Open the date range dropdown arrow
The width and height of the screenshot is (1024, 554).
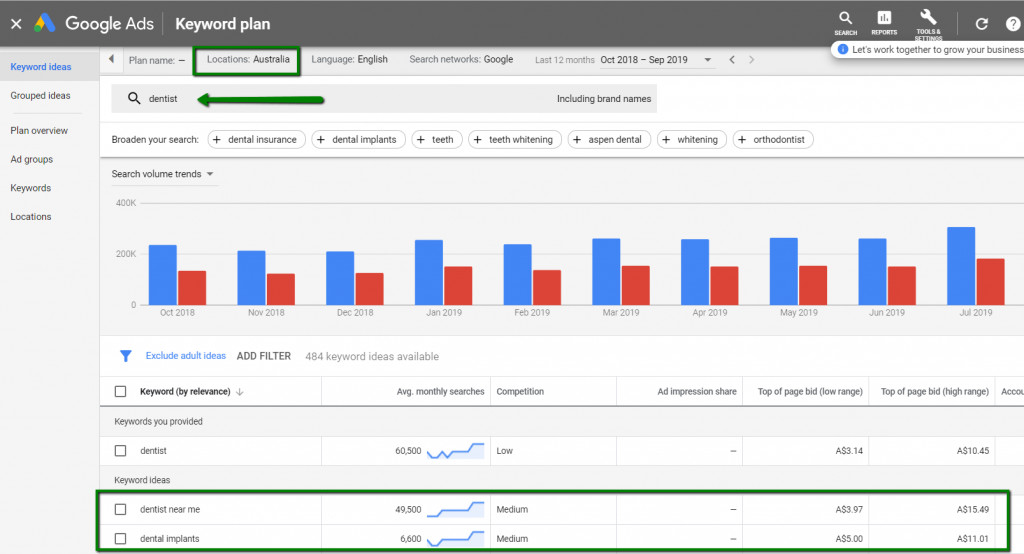[x=707, y=59]
